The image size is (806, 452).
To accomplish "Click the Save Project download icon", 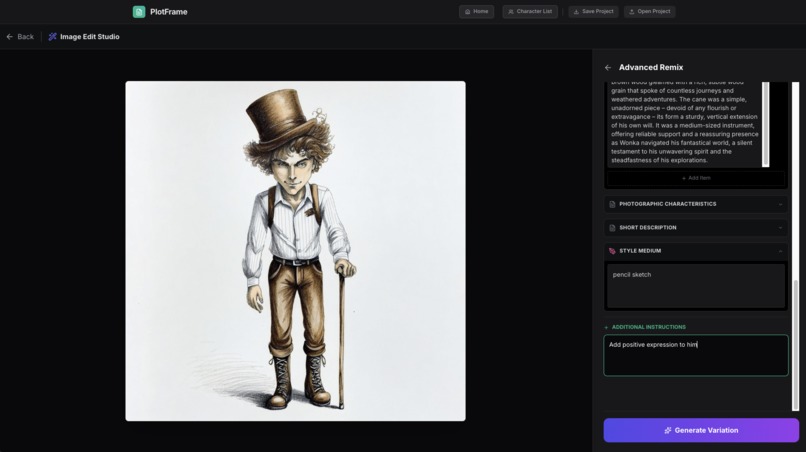I will click(576, 11).
